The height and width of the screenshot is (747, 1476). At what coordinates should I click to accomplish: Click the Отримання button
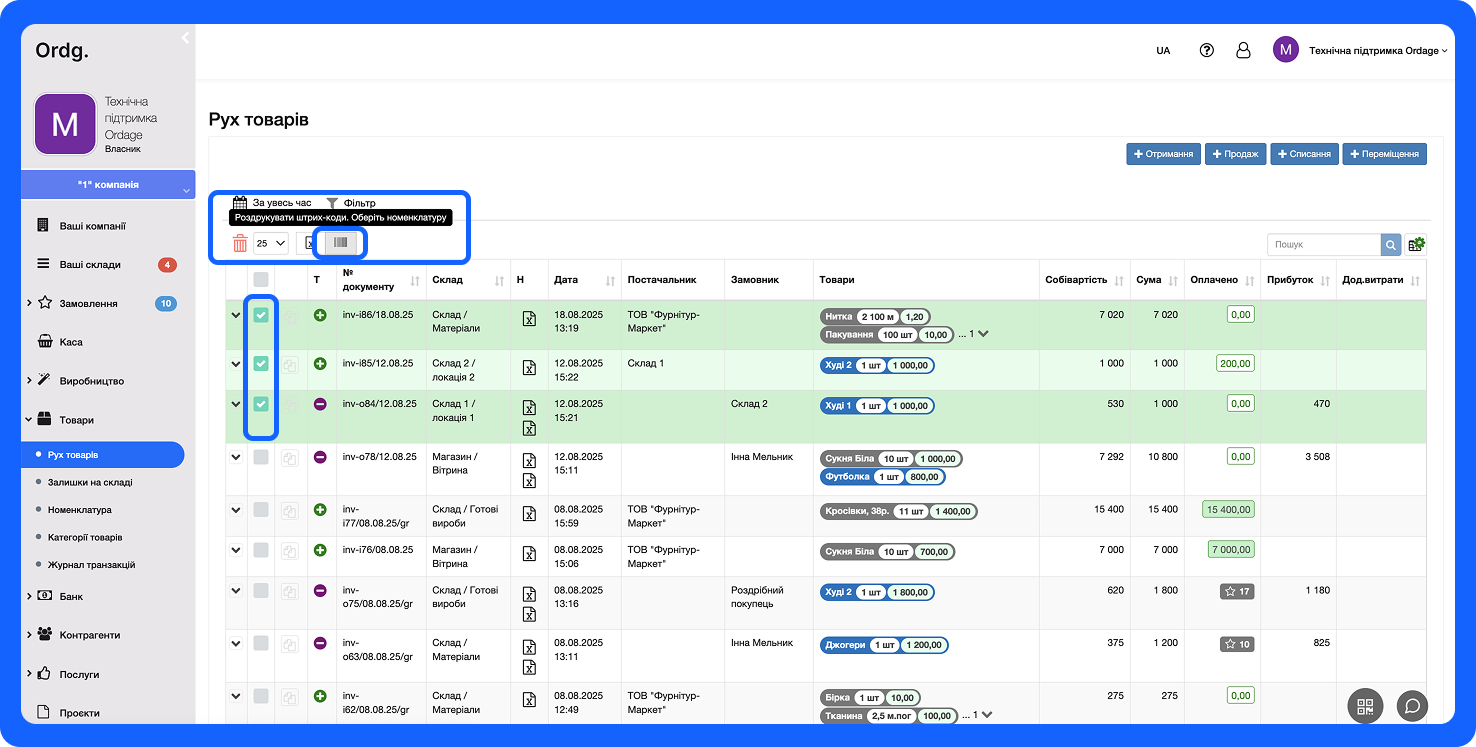click(x=1163, y=154)
